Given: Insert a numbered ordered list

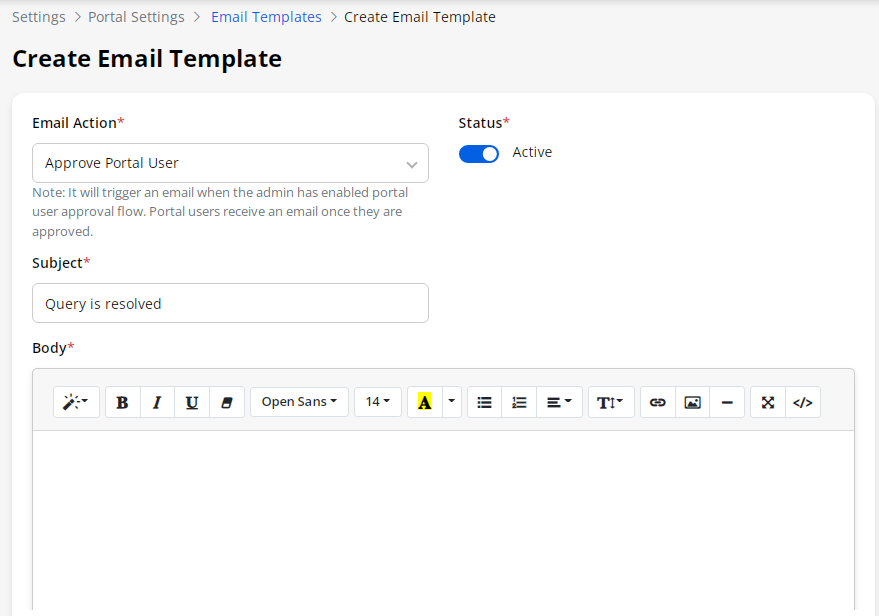Looking at the screenshot, I should [519, 402].
